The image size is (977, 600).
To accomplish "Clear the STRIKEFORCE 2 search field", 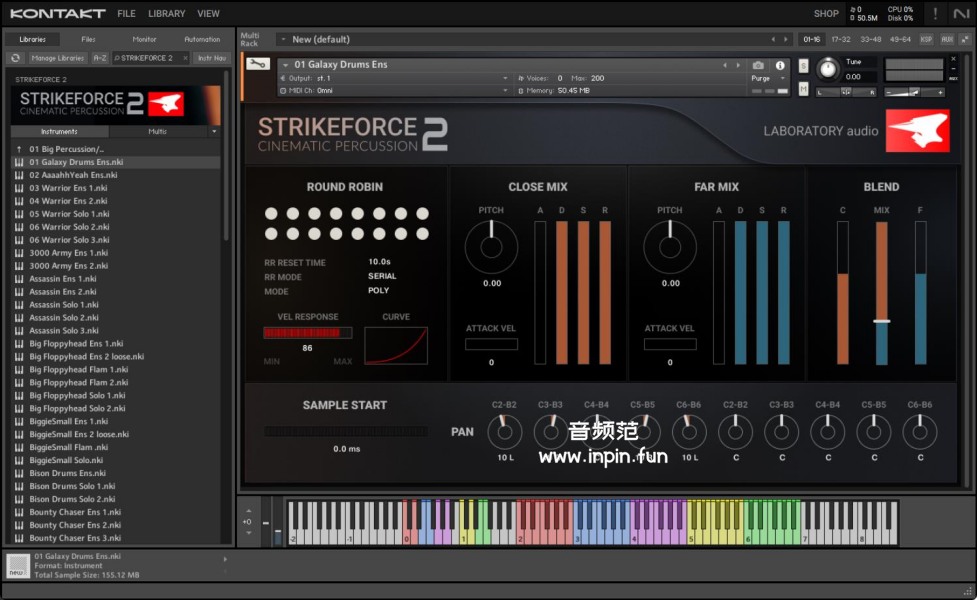I will [x=183, y=58].
